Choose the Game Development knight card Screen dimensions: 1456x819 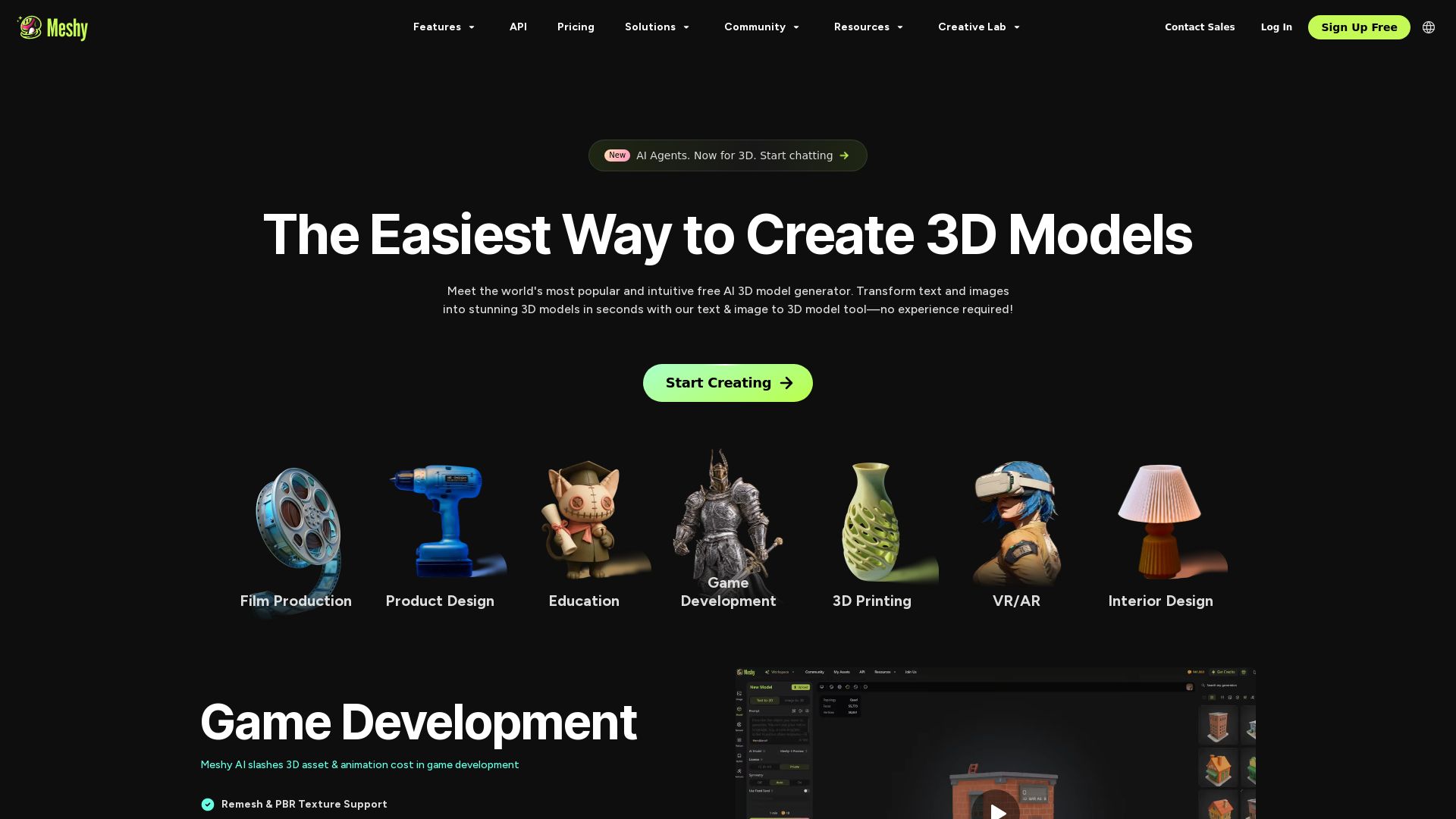click(728, 531)
